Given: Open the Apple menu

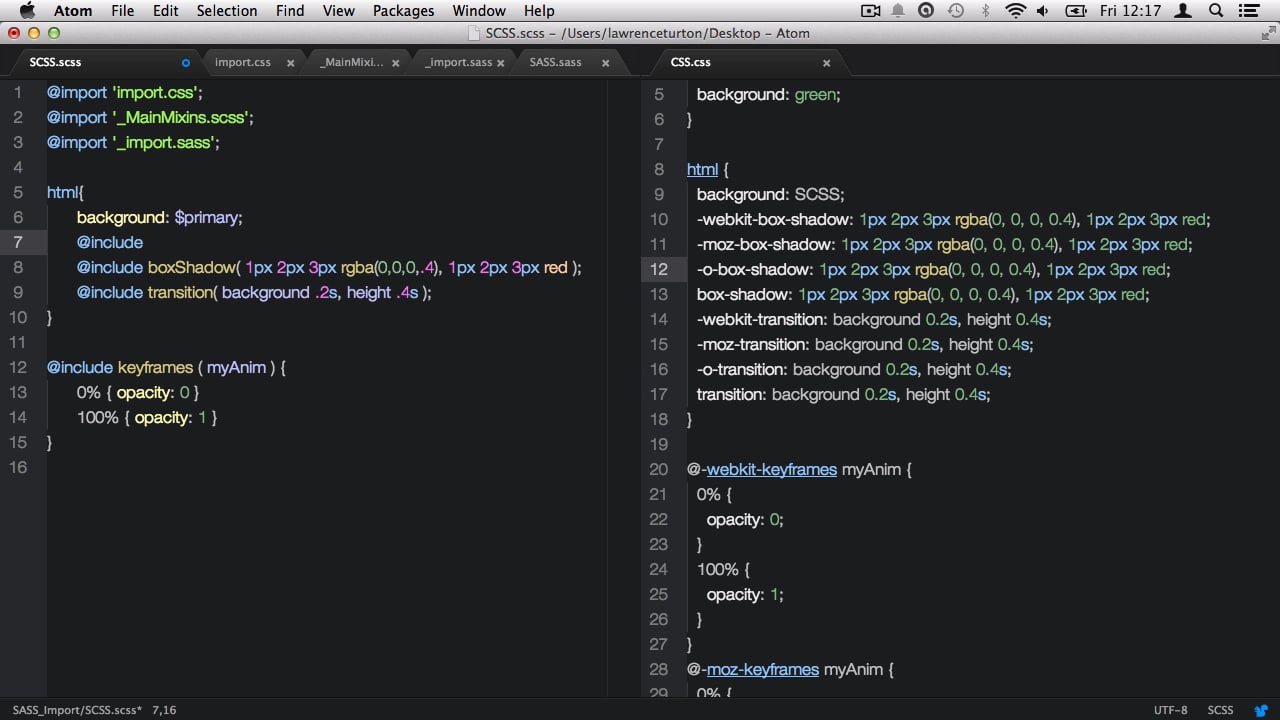Looking at the screenshot, I should pos(27,11).
